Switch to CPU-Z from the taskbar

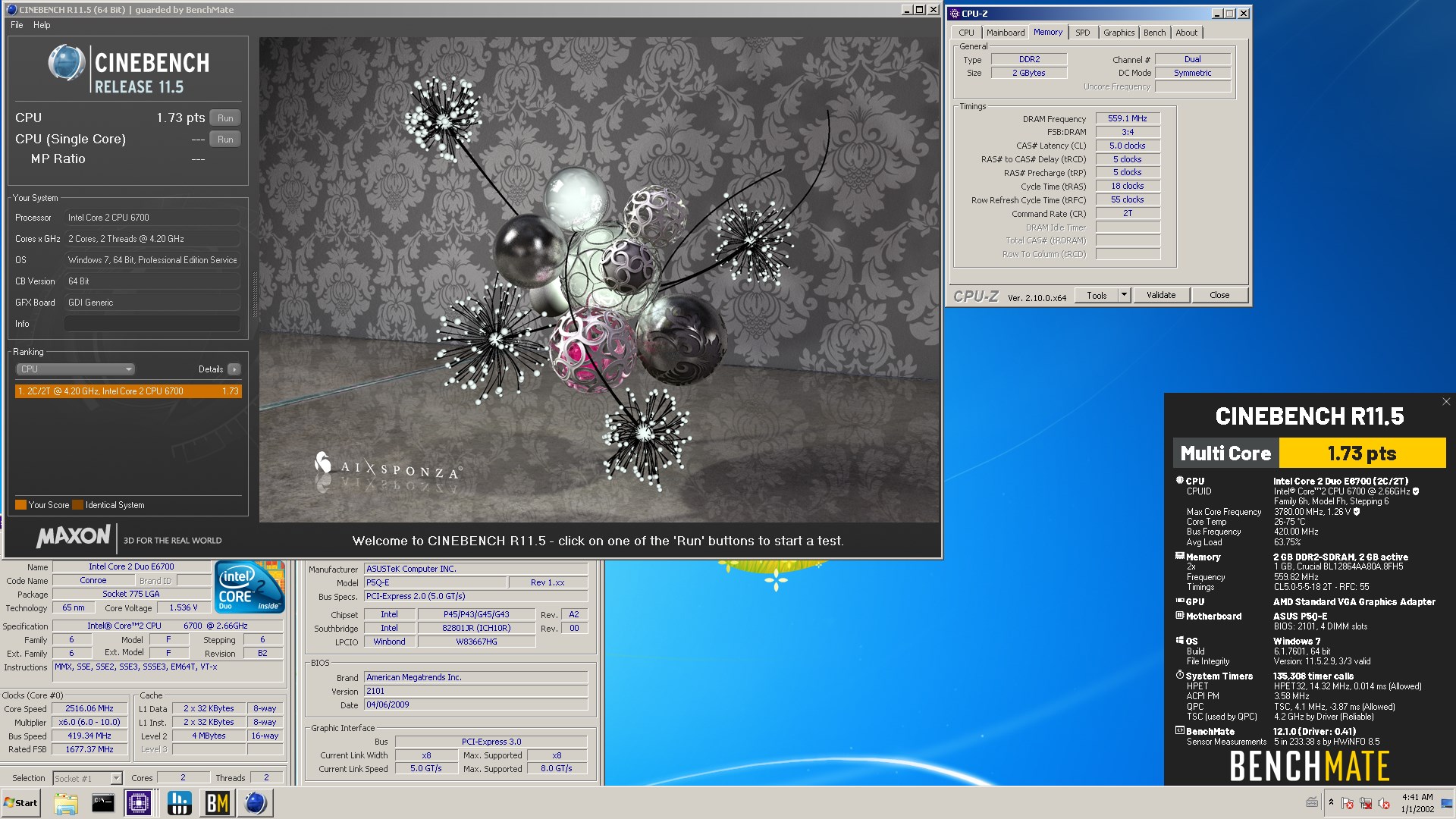click(139, 803)
